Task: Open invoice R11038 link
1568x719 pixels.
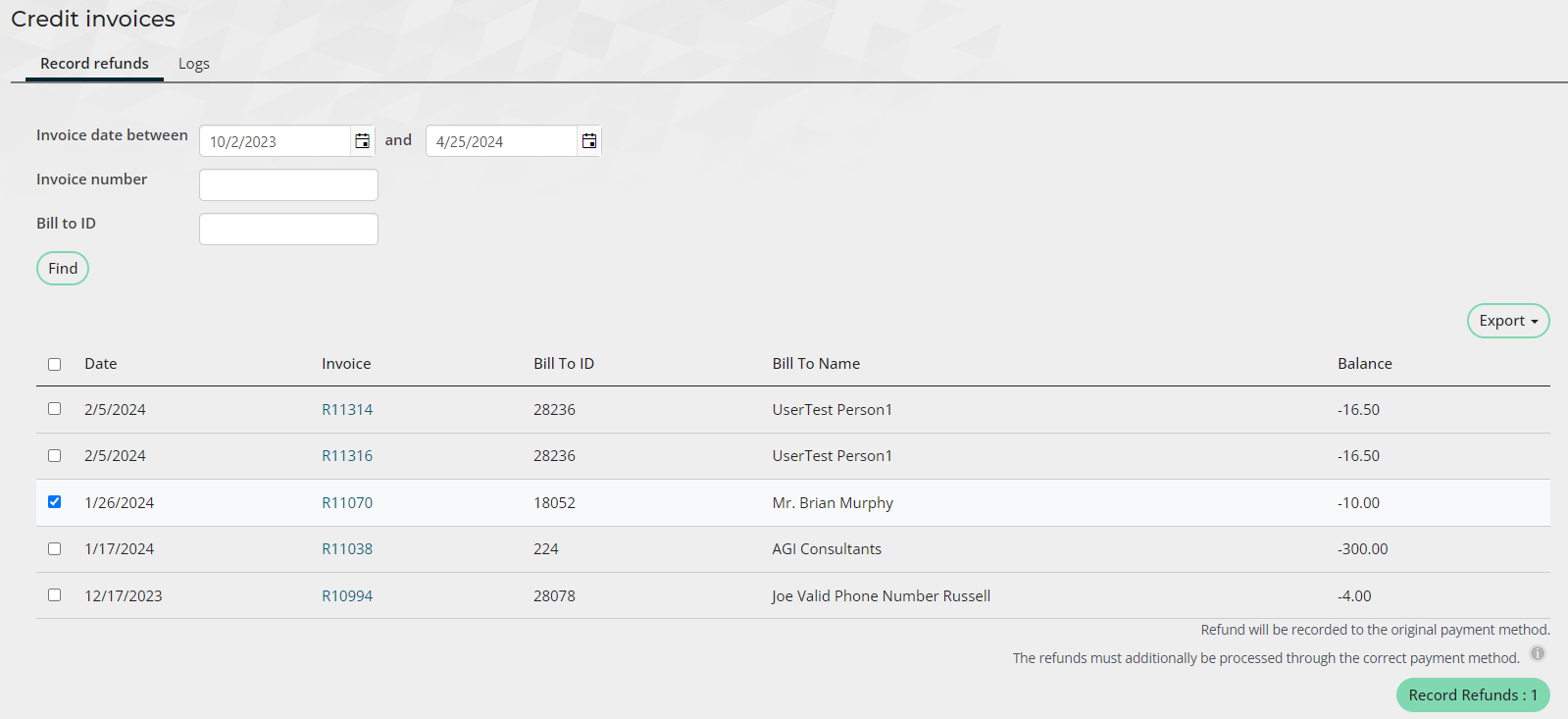Action: coord(347,549)
